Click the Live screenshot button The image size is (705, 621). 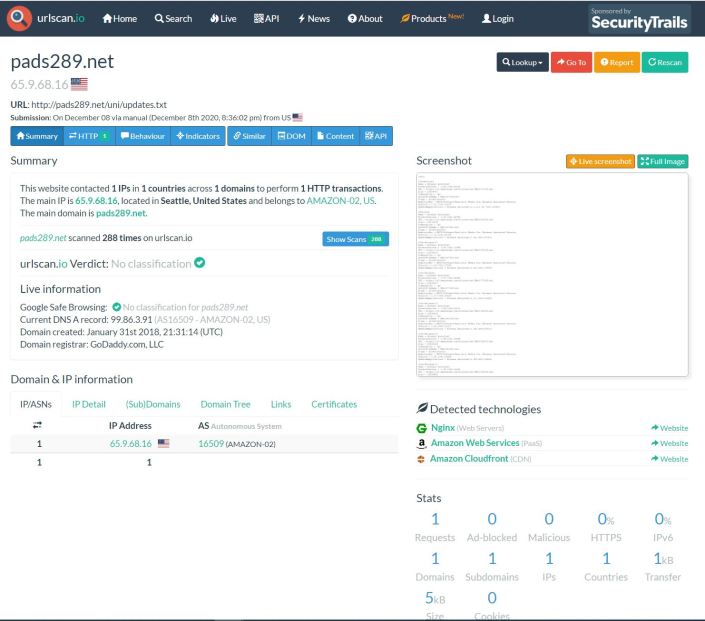point(600,161)
